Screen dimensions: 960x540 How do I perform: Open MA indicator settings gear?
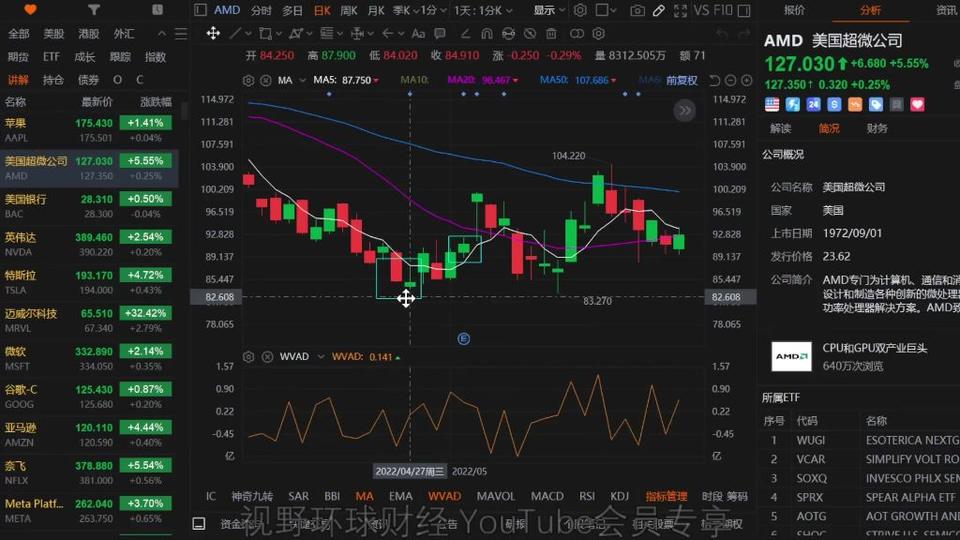[248, 80]
